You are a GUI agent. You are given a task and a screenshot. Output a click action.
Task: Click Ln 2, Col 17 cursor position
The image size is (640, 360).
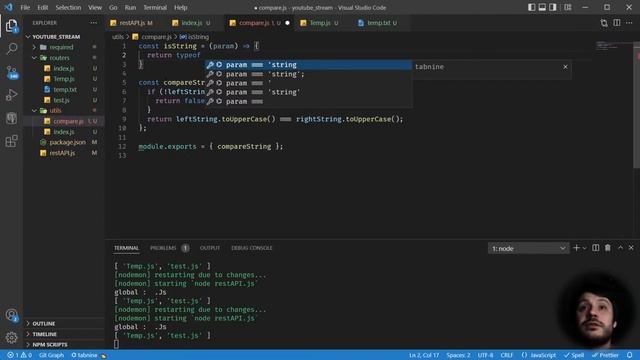click(x=424, y=355)
